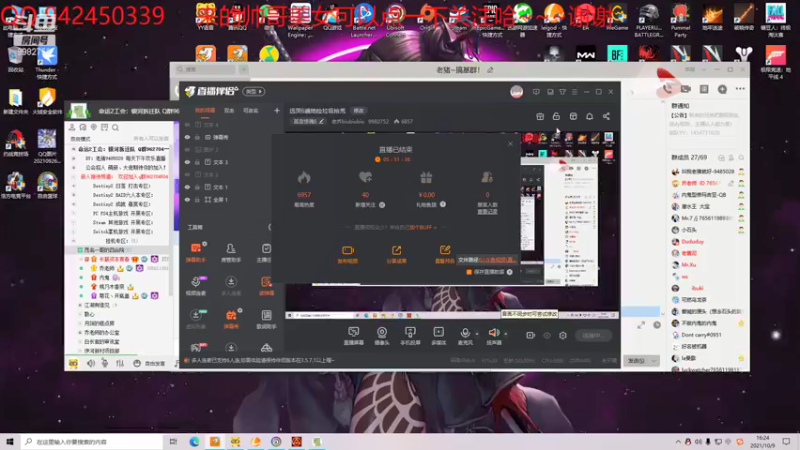Click the record icon in the bottom bar
The height and width of the screenshot is (450, 800).
530,335
